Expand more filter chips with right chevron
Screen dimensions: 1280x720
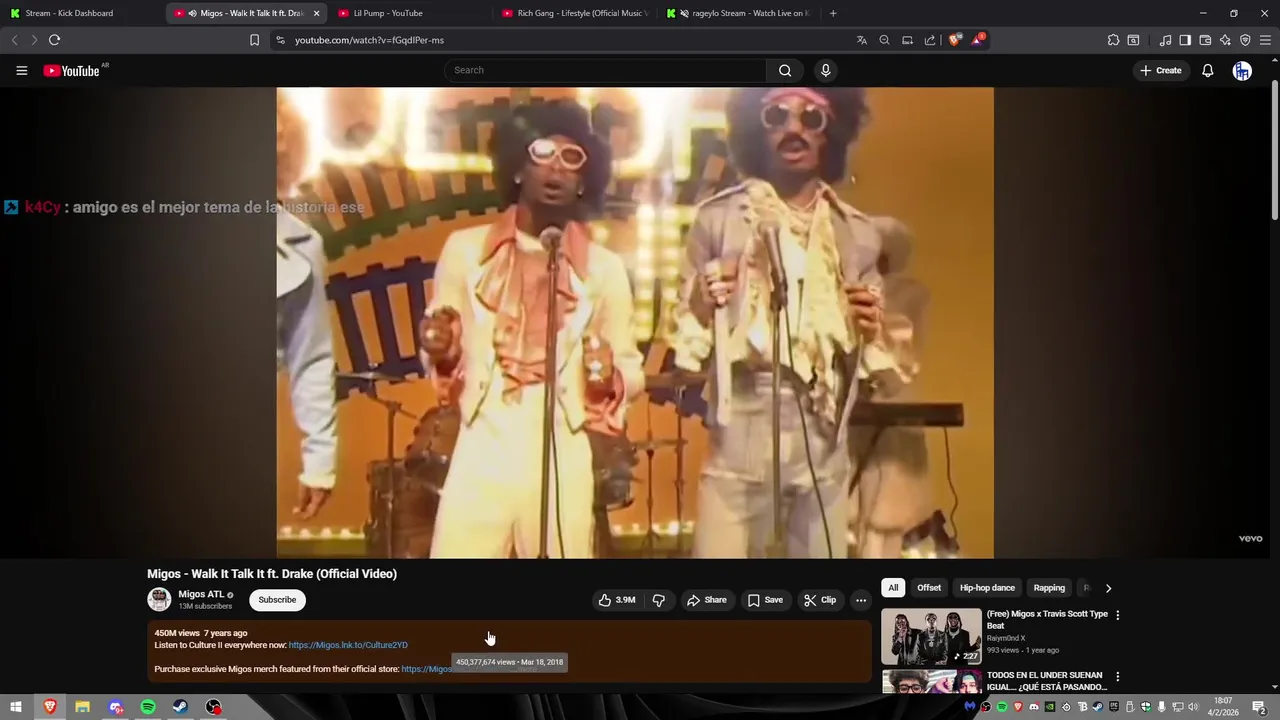tap(1108, 588)
